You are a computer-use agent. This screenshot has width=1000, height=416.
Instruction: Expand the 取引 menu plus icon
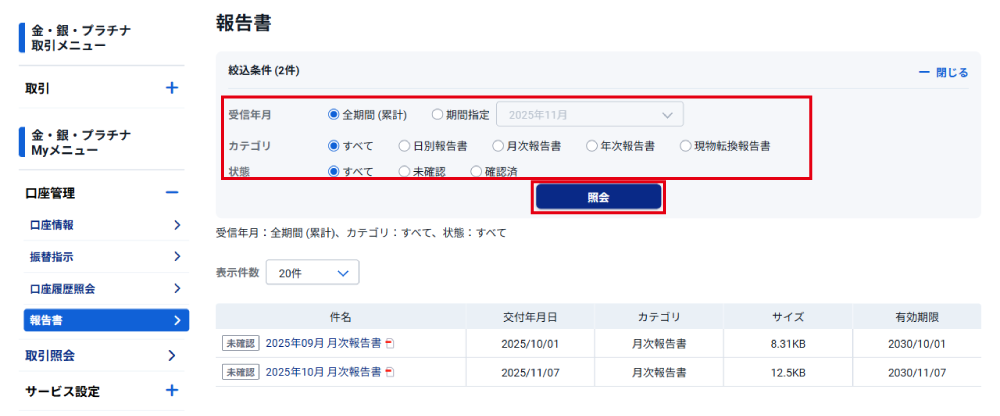click(x=172, y=88)
